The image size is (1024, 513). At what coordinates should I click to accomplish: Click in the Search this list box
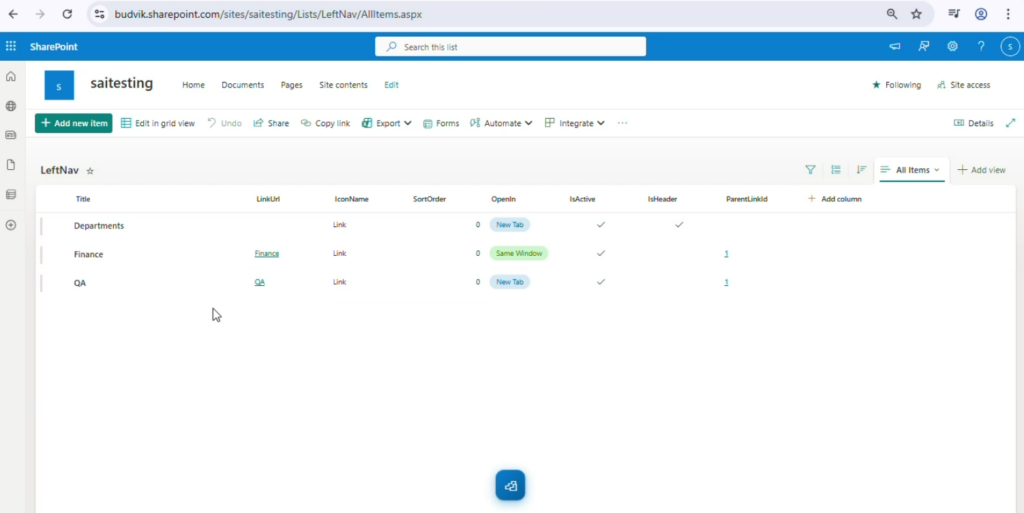tap(510, 47)
